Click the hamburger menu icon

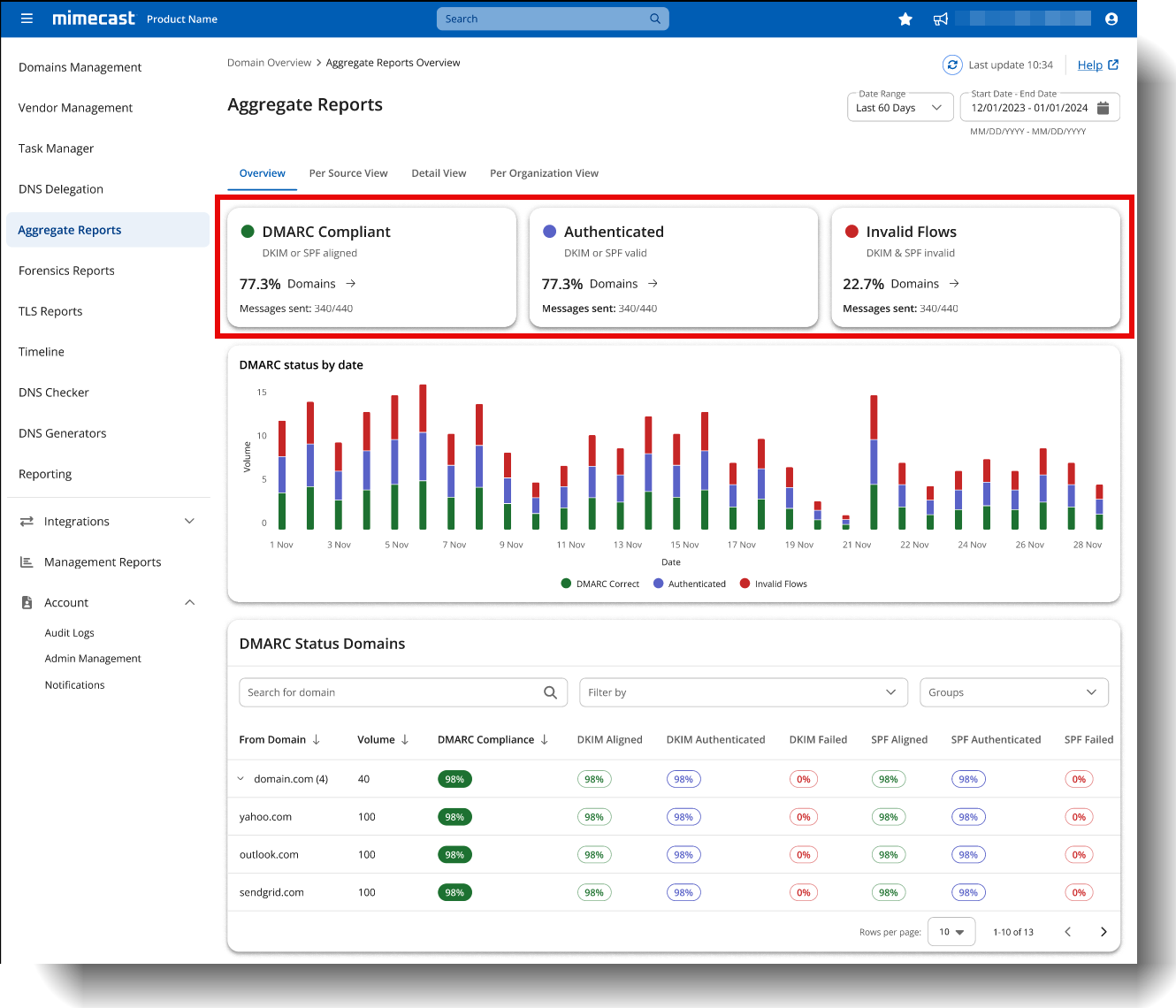pos(27,18)
